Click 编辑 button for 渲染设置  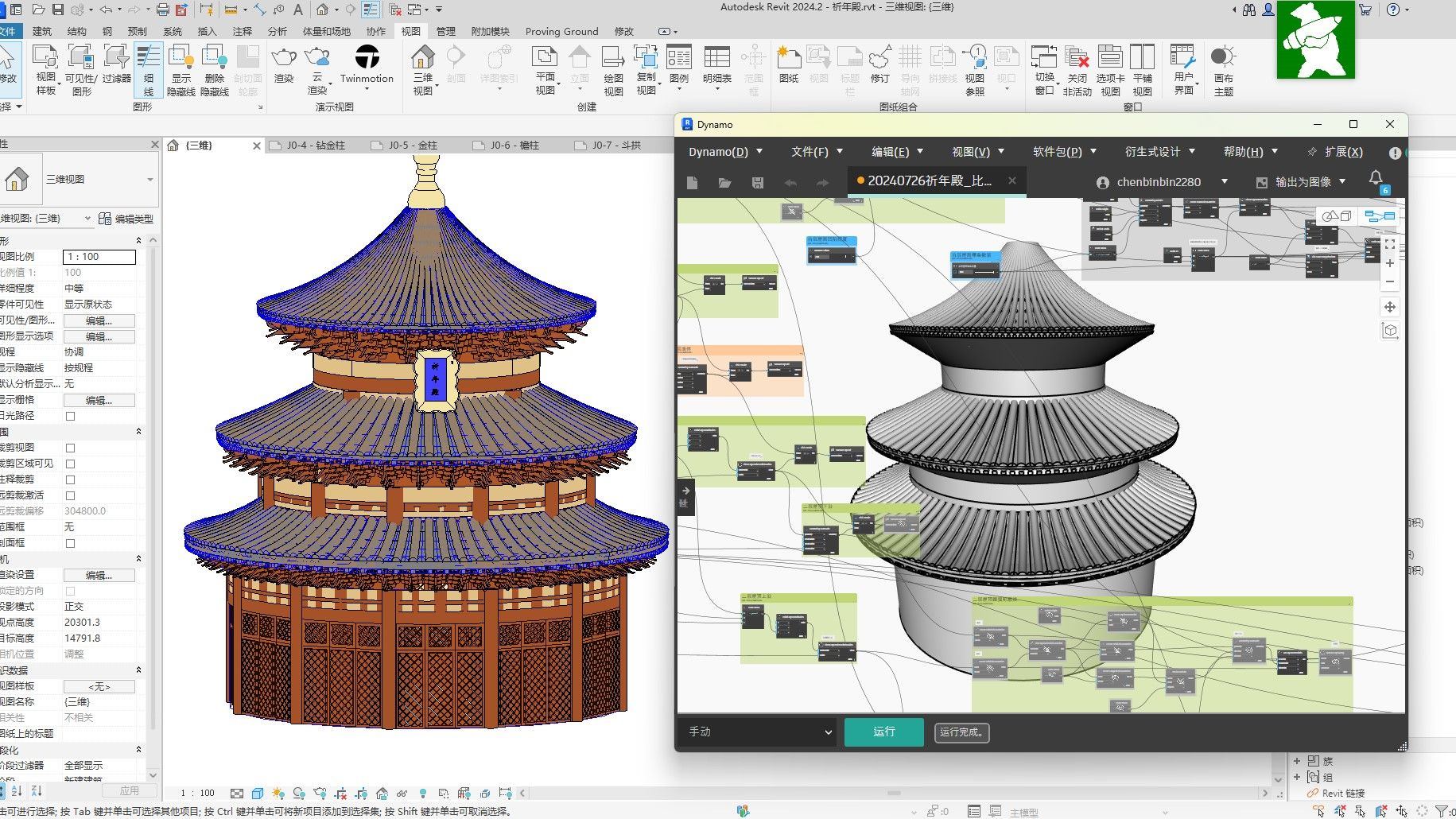[x=99, y=575]
